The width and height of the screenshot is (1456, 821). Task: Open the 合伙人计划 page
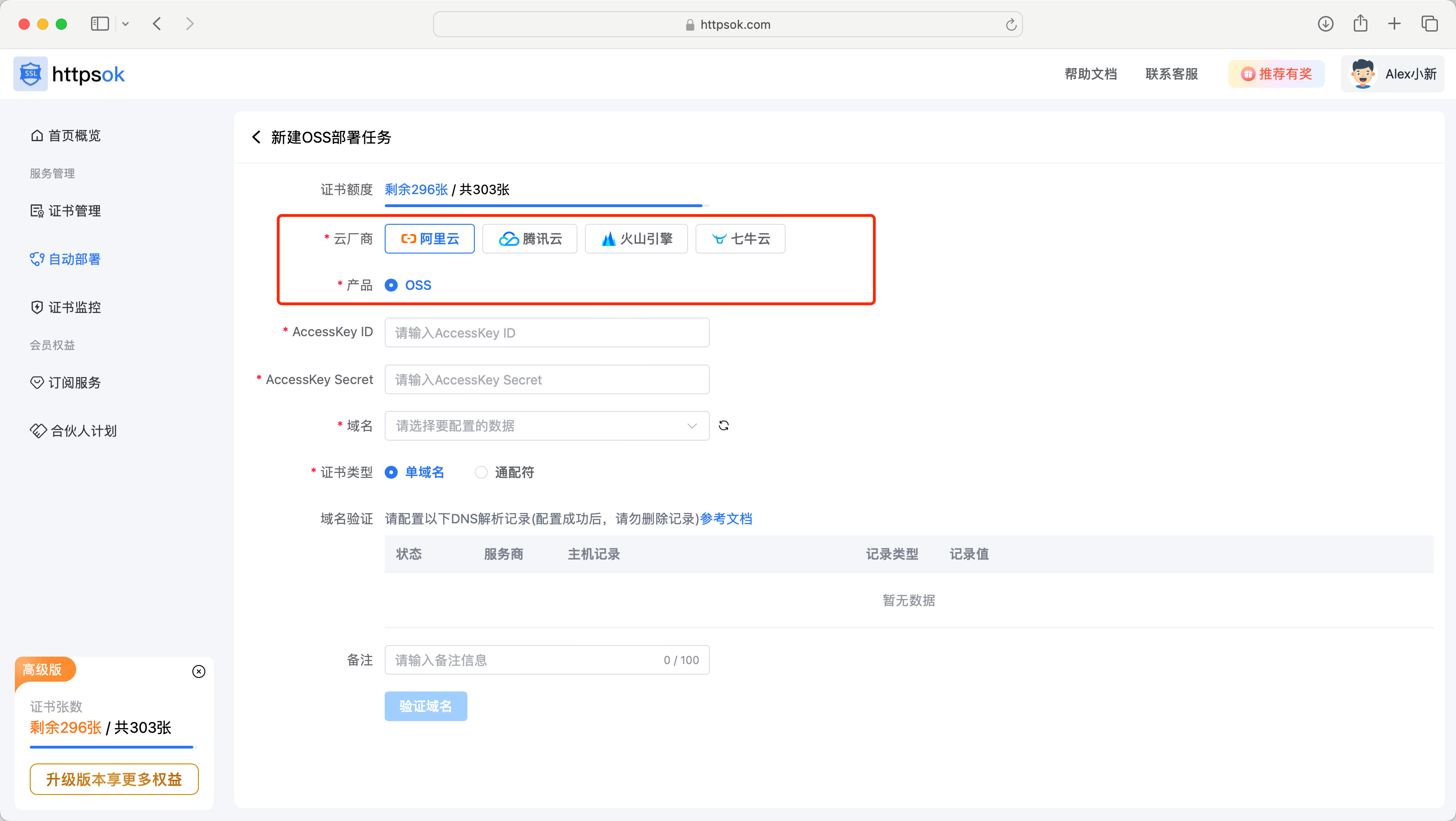pyautogui.click(x=82, y=430)
